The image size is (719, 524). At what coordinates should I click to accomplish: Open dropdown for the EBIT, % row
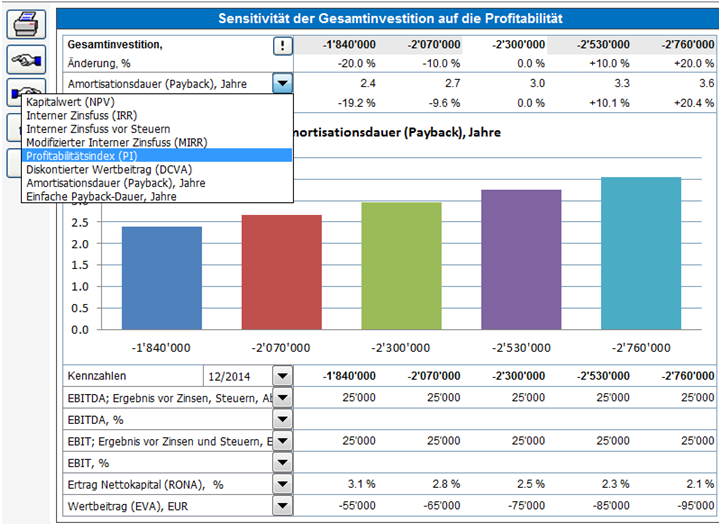(x=282, y=463)
